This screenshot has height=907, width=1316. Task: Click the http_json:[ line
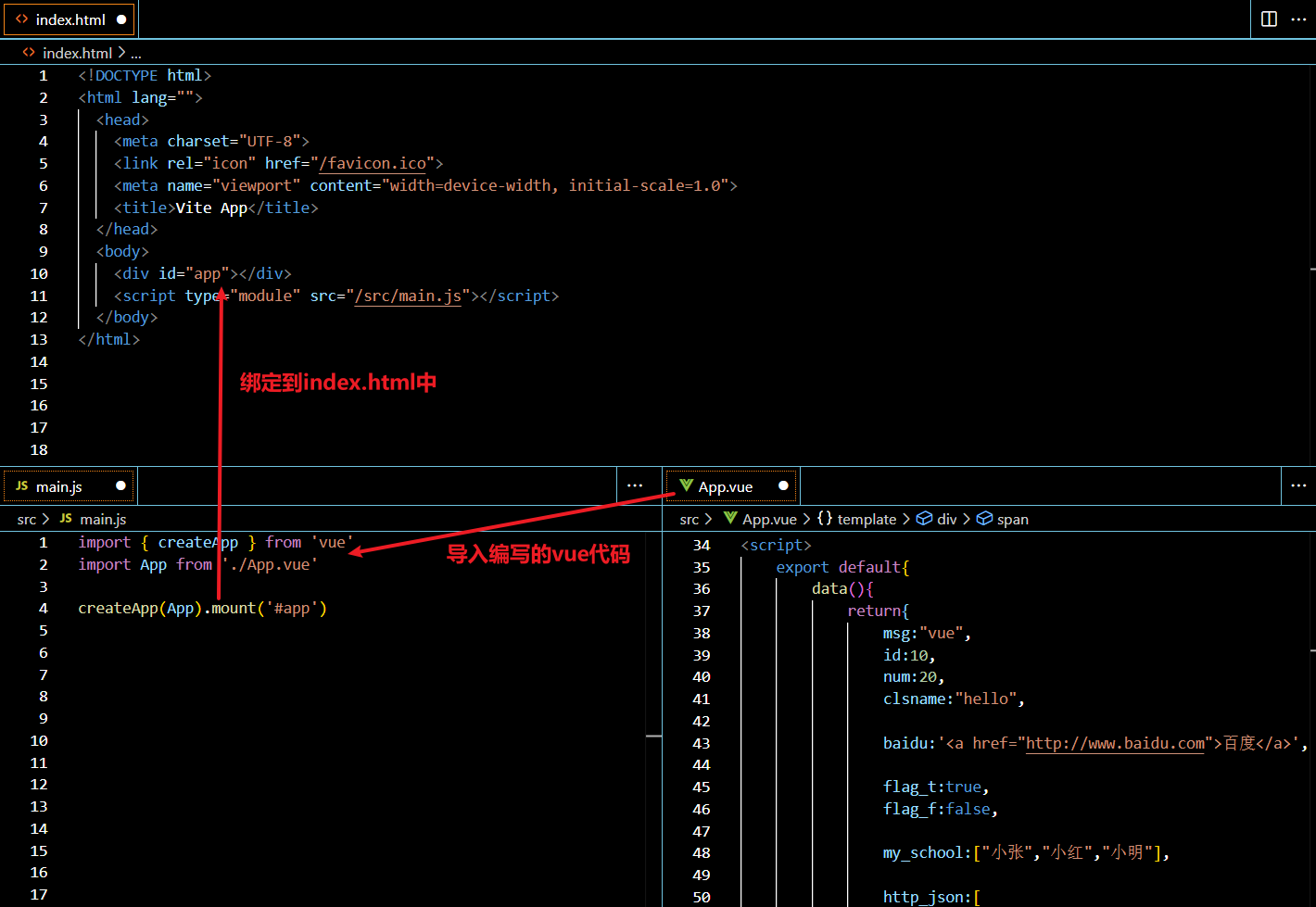(x=931, y=897)
